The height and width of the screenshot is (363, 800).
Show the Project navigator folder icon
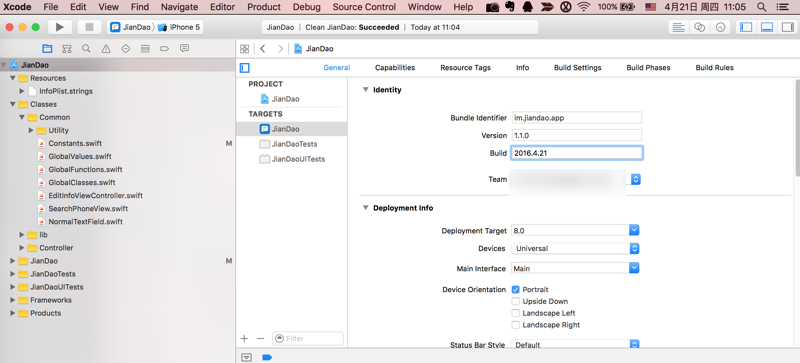pyautogui.click(x=47, y=49)
